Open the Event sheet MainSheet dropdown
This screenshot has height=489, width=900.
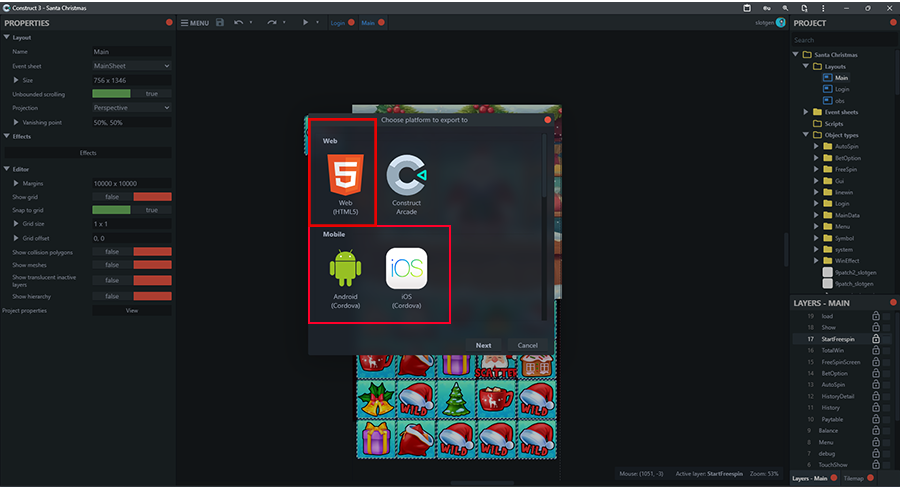point(131,66)
